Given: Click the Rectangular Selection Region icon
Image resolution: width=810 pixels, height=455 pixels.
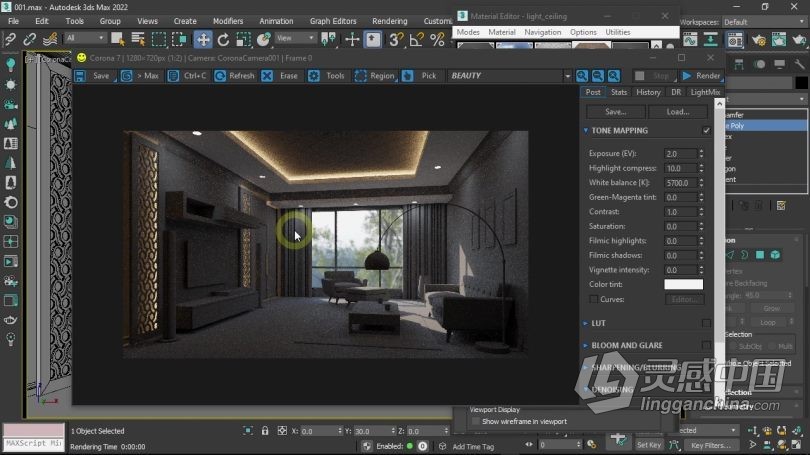Looking at the screenshot, I should pos(159,39).
